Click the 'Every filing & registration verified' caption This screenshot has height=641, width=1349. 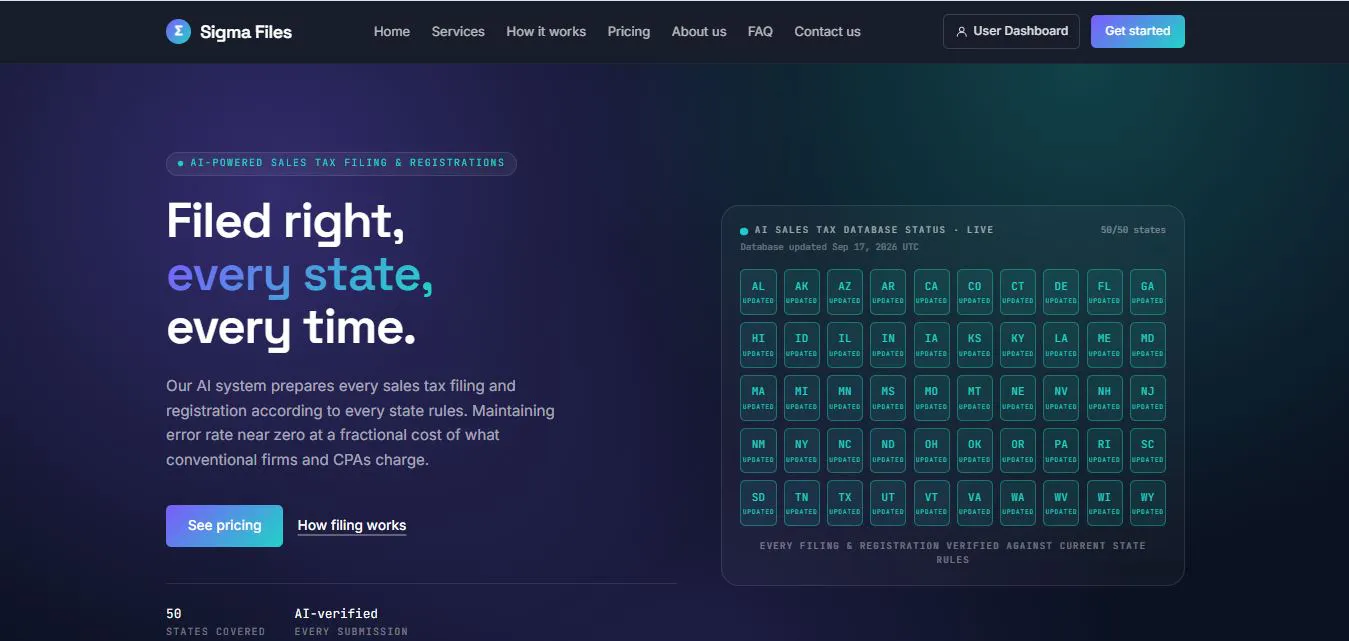(953, 553)
